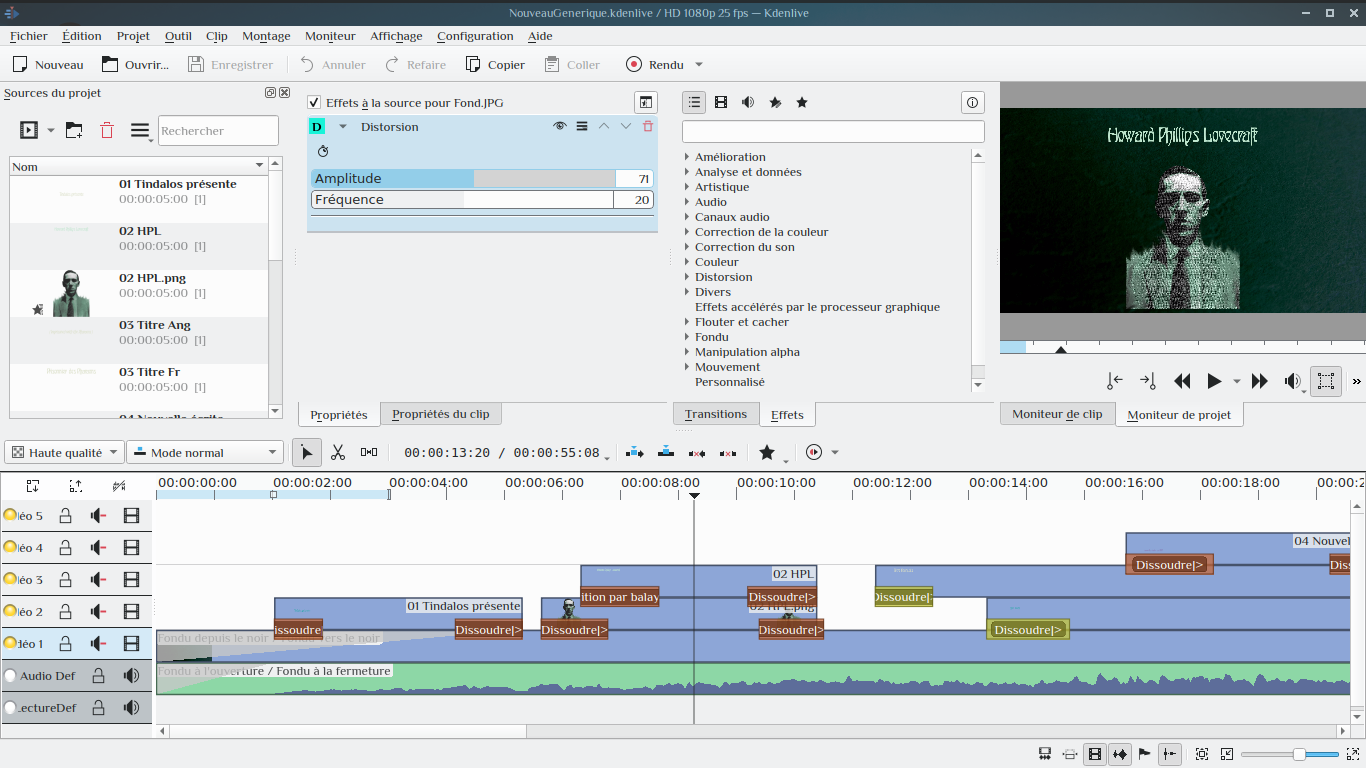Image resolution: width=1366 pixels, height=768 pixels.
Task: Open the Configuration menu
Action: 475,36
